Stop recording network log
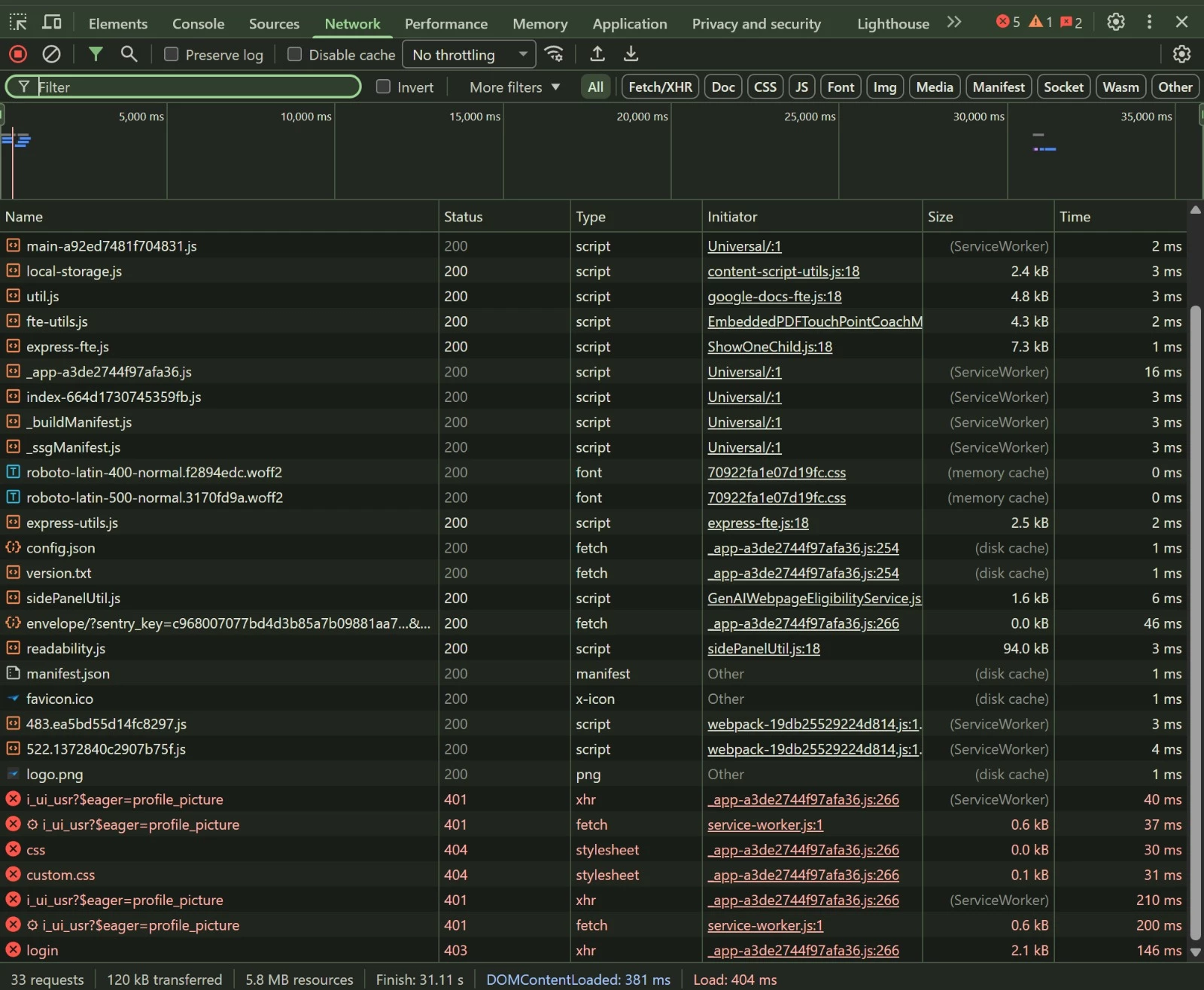 pyautogui.click(x=18, y=54)
